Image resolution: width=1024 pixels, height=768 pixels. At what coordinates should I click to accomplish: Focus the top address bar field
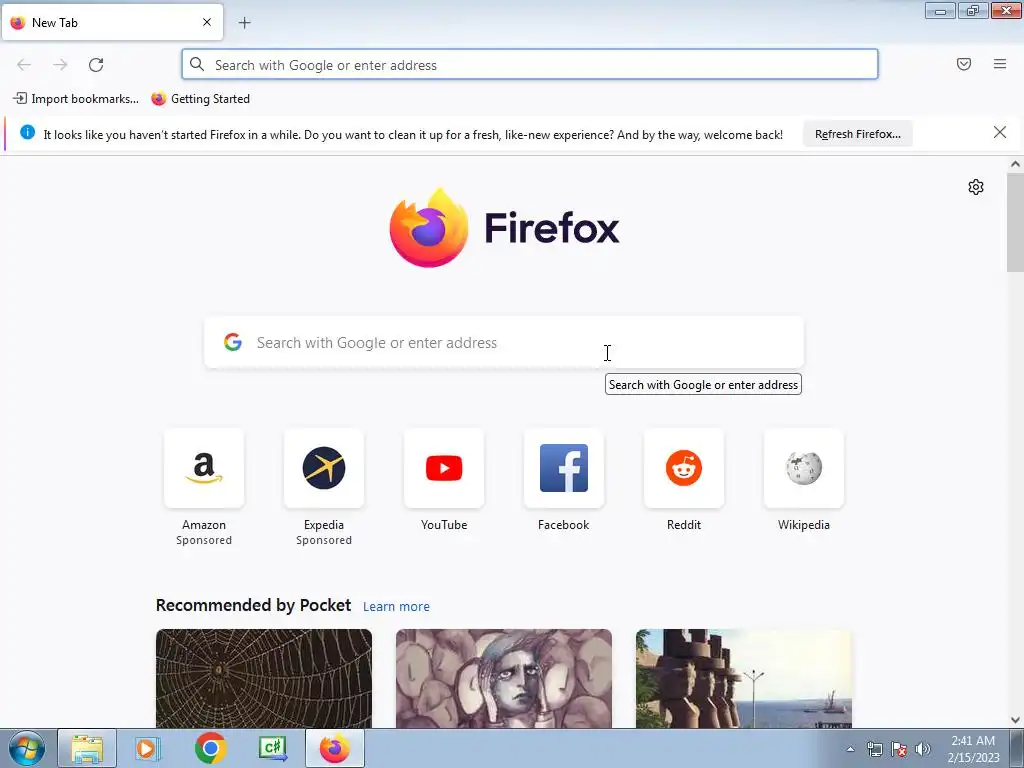(530, 65)
